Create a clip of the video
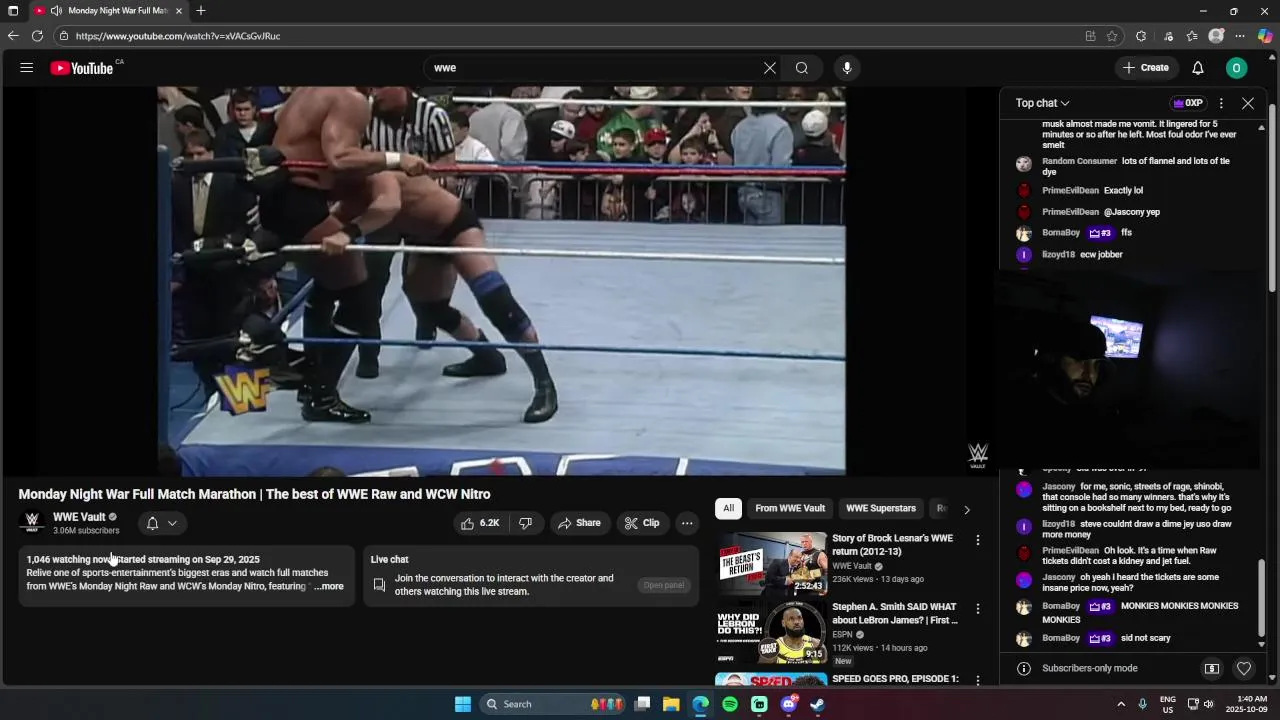The image size is (1280, 720). click(642, 523)
